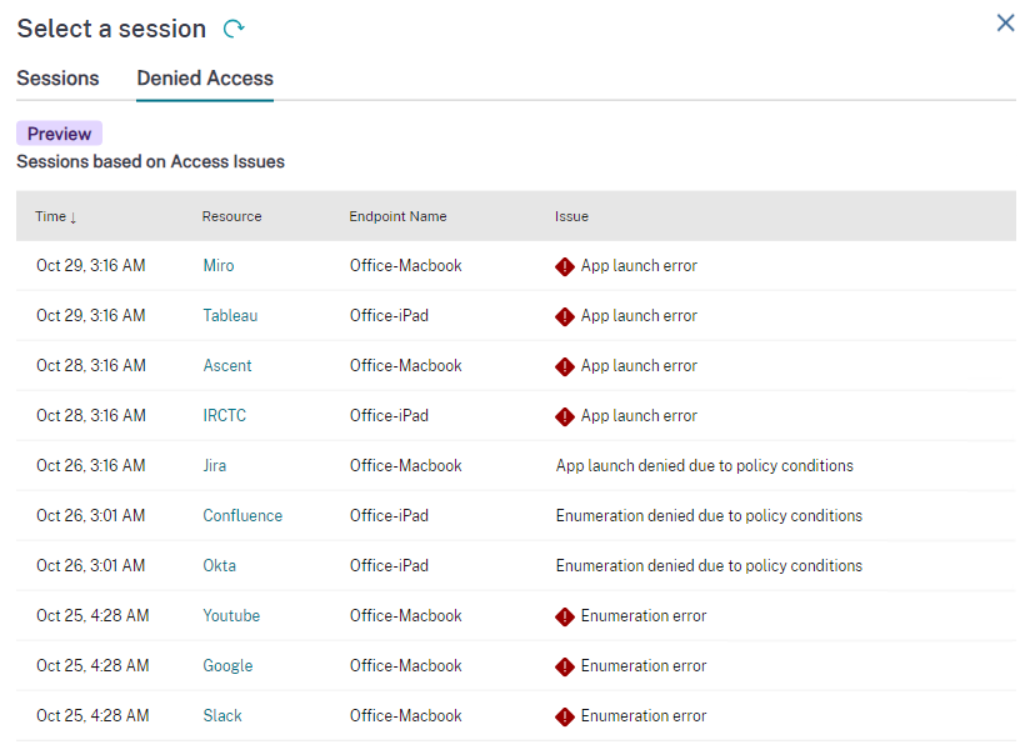Click the Youtube resource link

click(231, 615)
